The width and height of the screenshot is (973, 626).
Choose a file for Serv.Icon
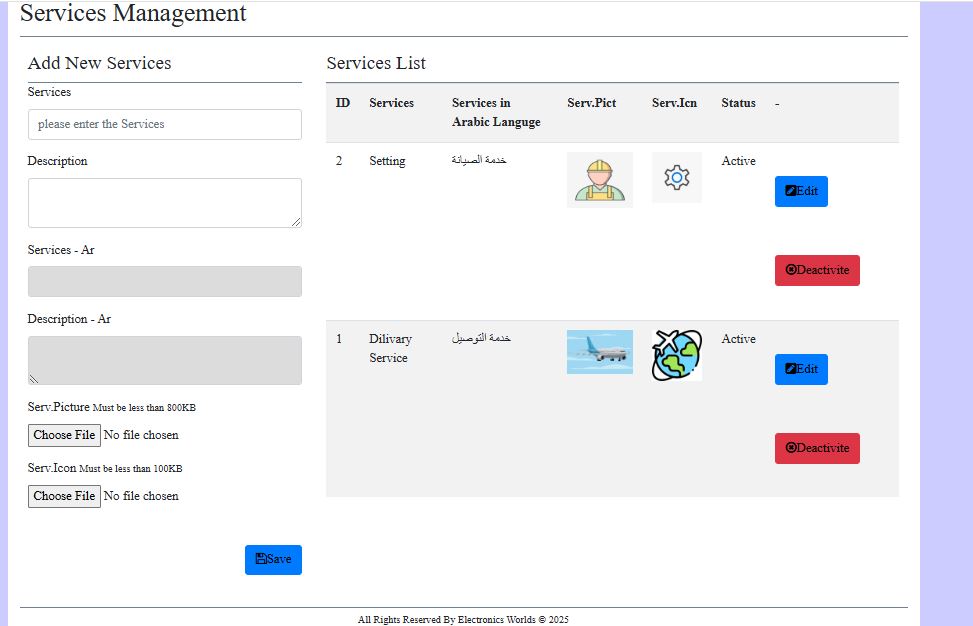pos(64,496)
